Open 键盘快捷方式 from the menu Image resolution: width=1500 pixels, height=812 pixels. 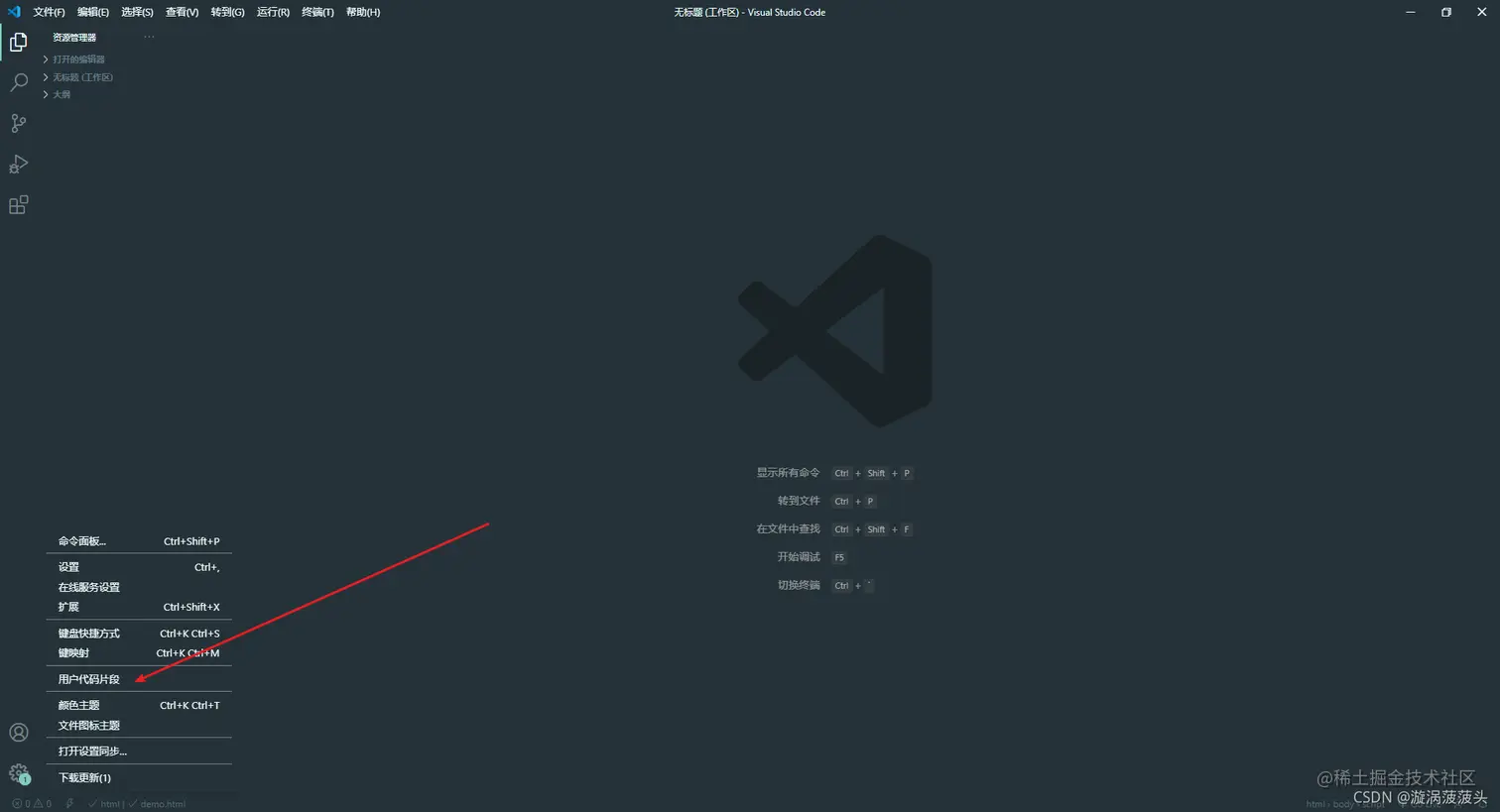click(139, 634)
